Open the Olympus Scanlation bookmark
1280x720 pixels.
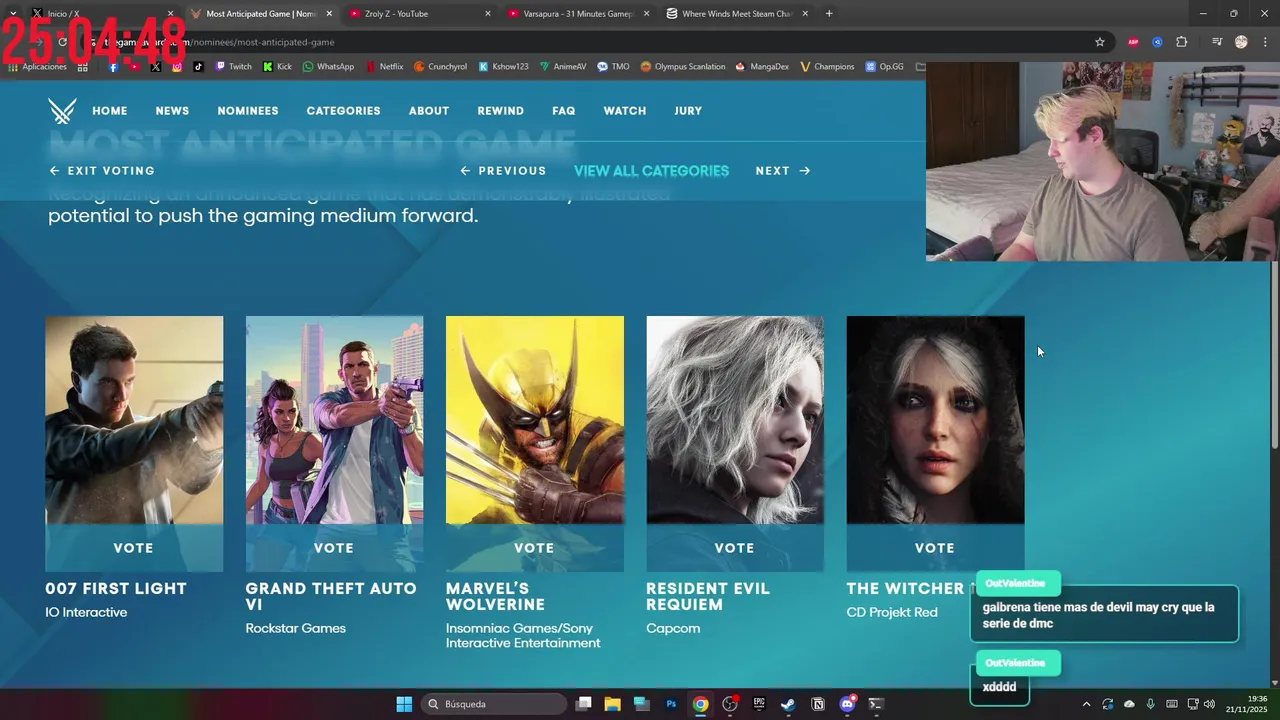(x=683, y=67)
